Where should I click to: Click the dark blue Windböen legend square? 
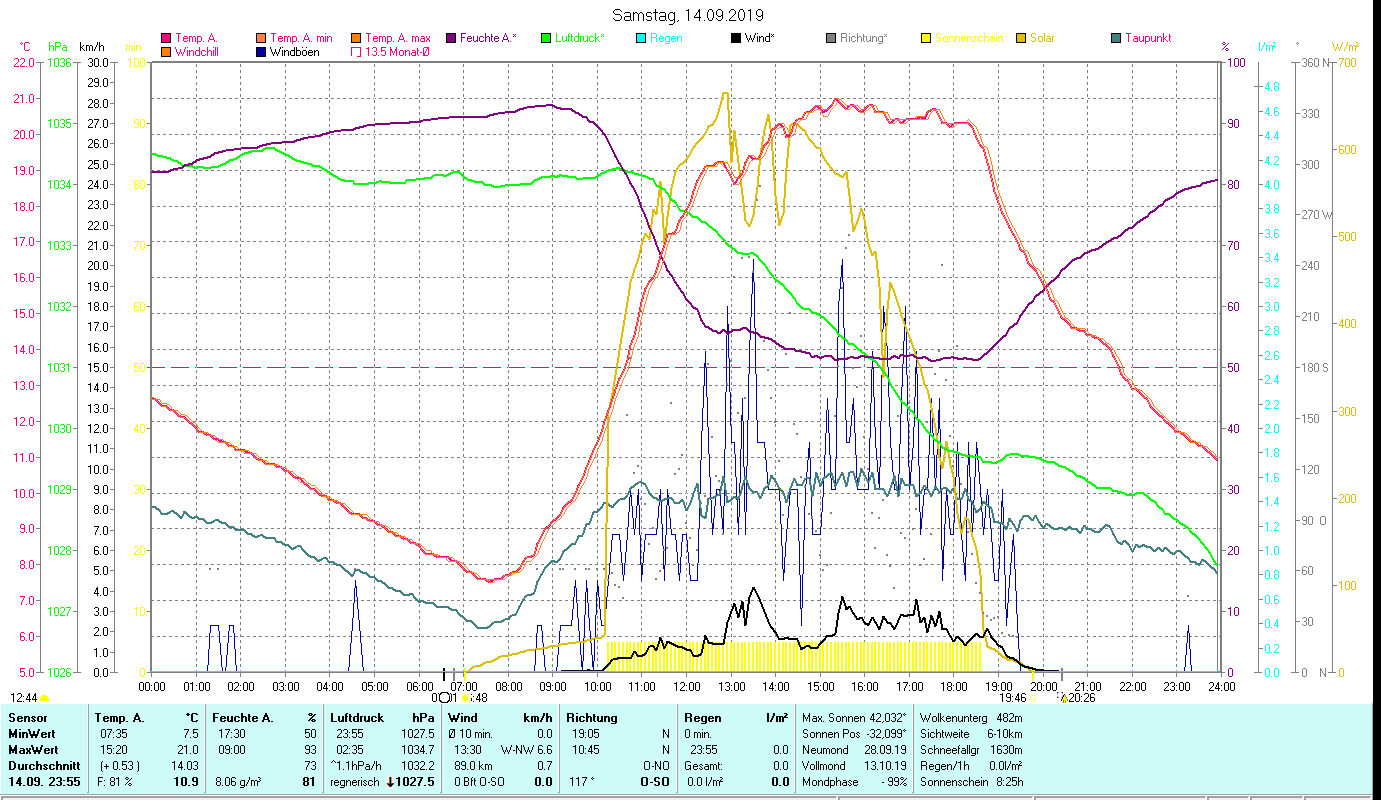pyautogui.click(x=261, y=52)
